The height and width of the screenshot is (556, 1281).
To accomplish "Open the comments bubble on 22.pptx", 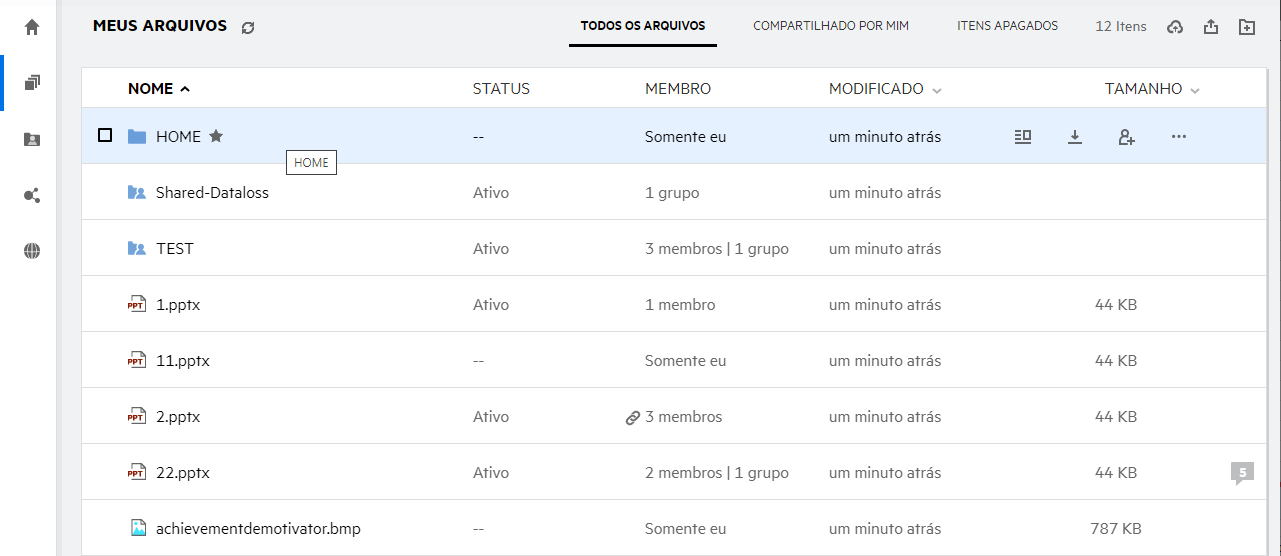I will [x=1242, y=473].
